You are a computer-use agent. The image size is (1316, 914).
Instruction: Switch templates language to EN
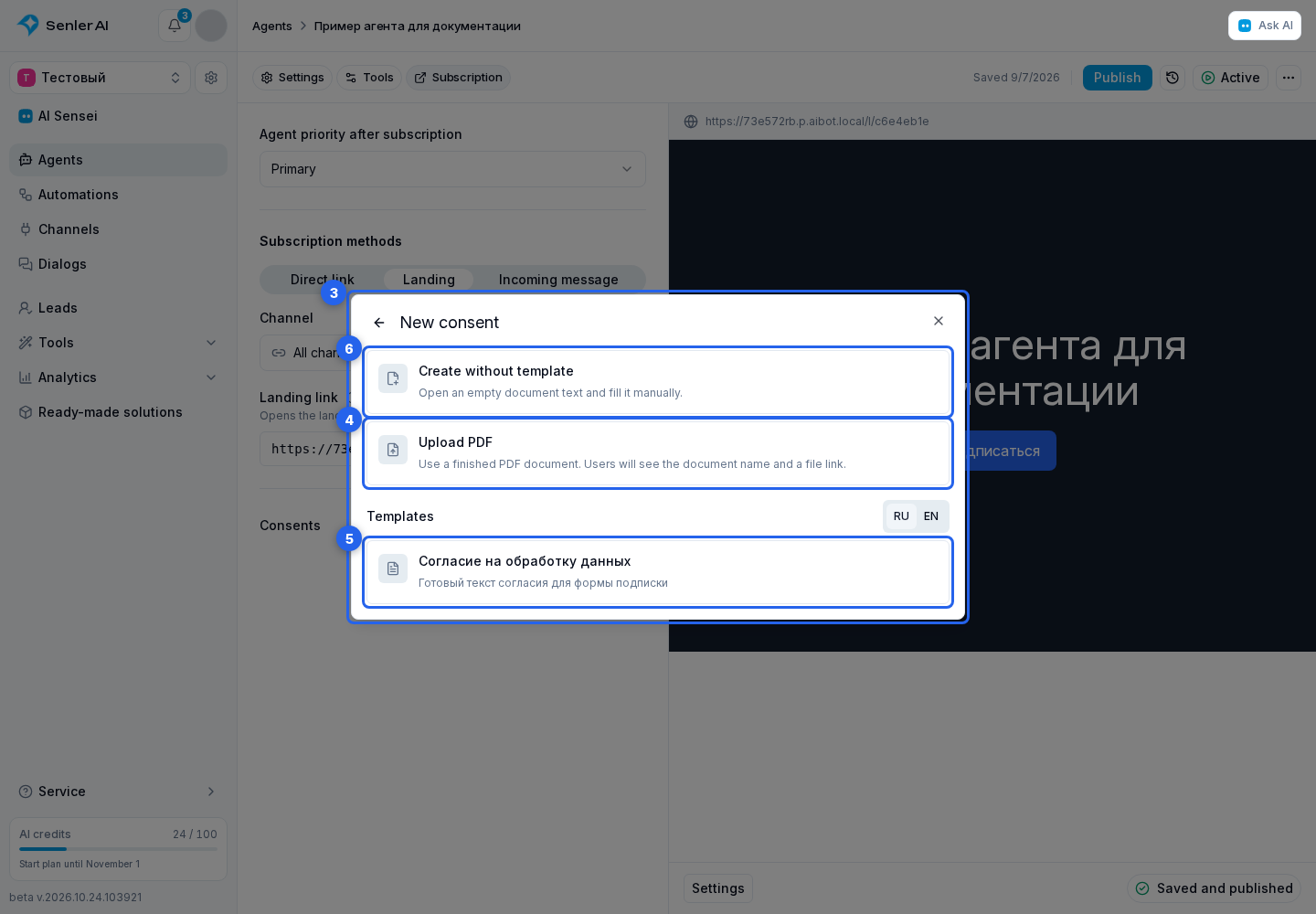[931, 516]
